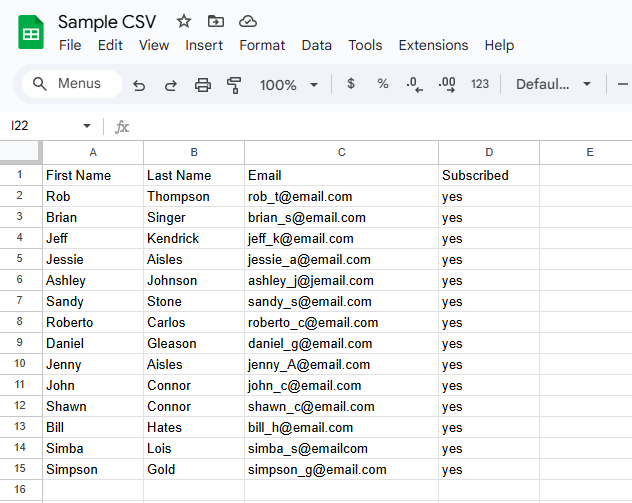
Task: Select the paint format tool
Action: (235, 85)
